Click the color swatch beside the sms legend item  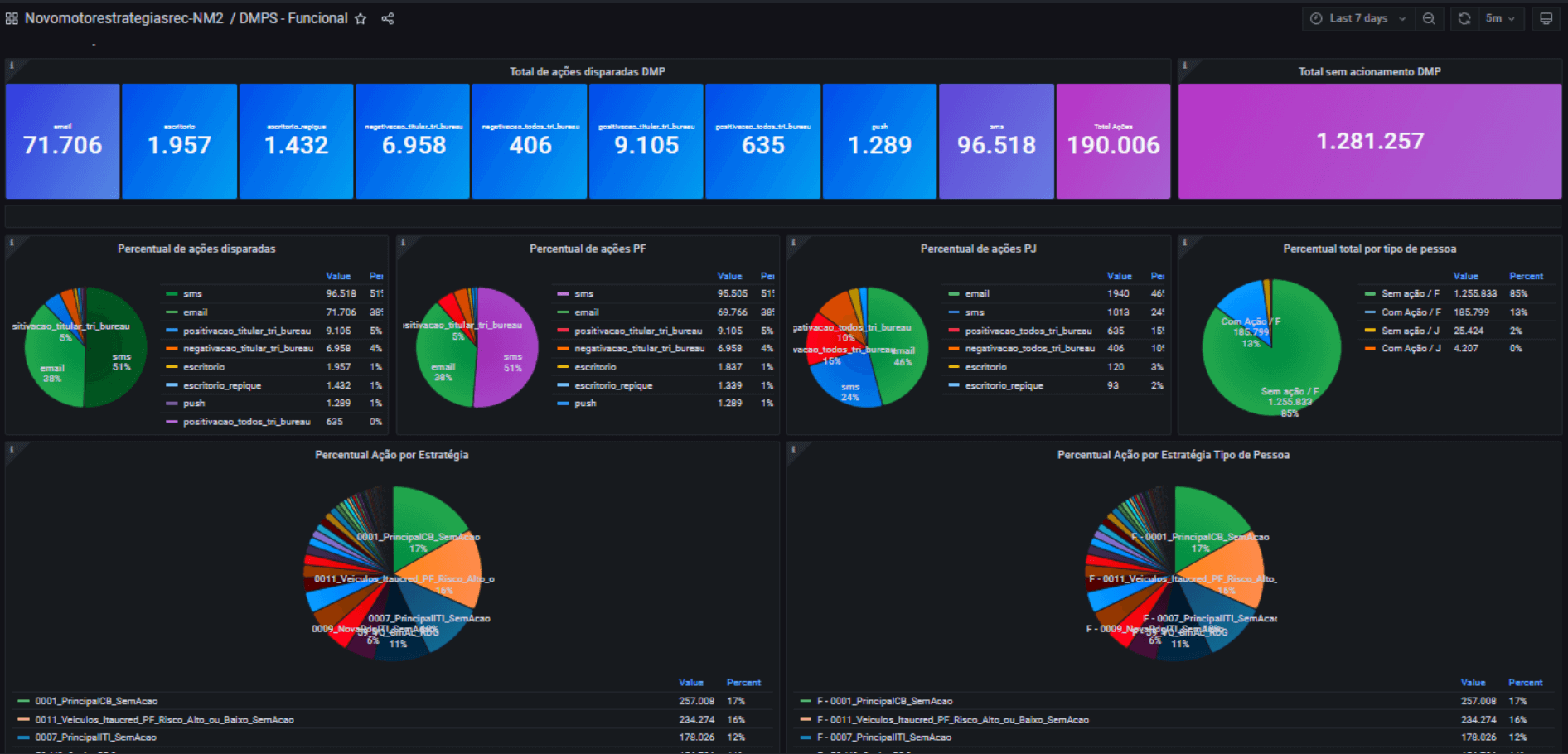[171, 293]
